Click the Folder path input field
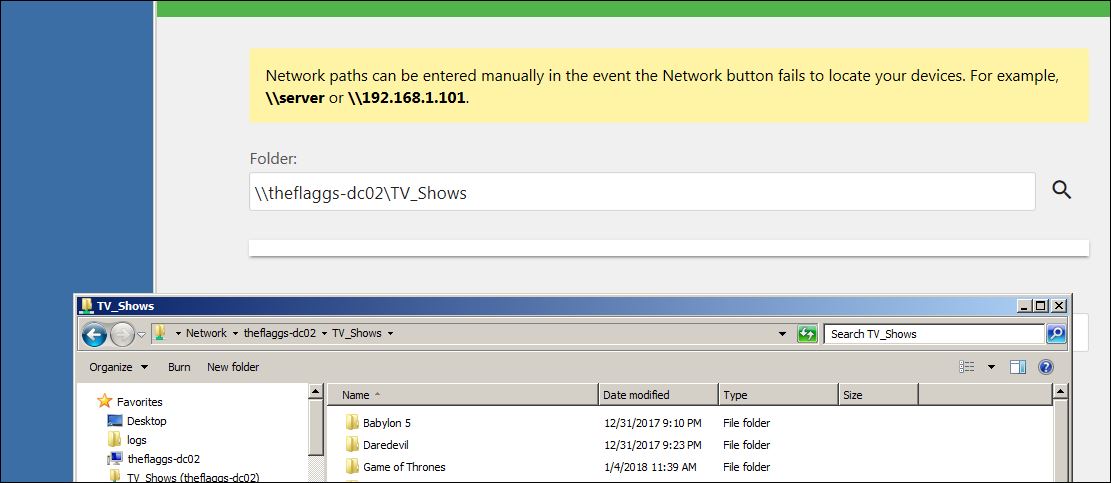 pos(641,192)
